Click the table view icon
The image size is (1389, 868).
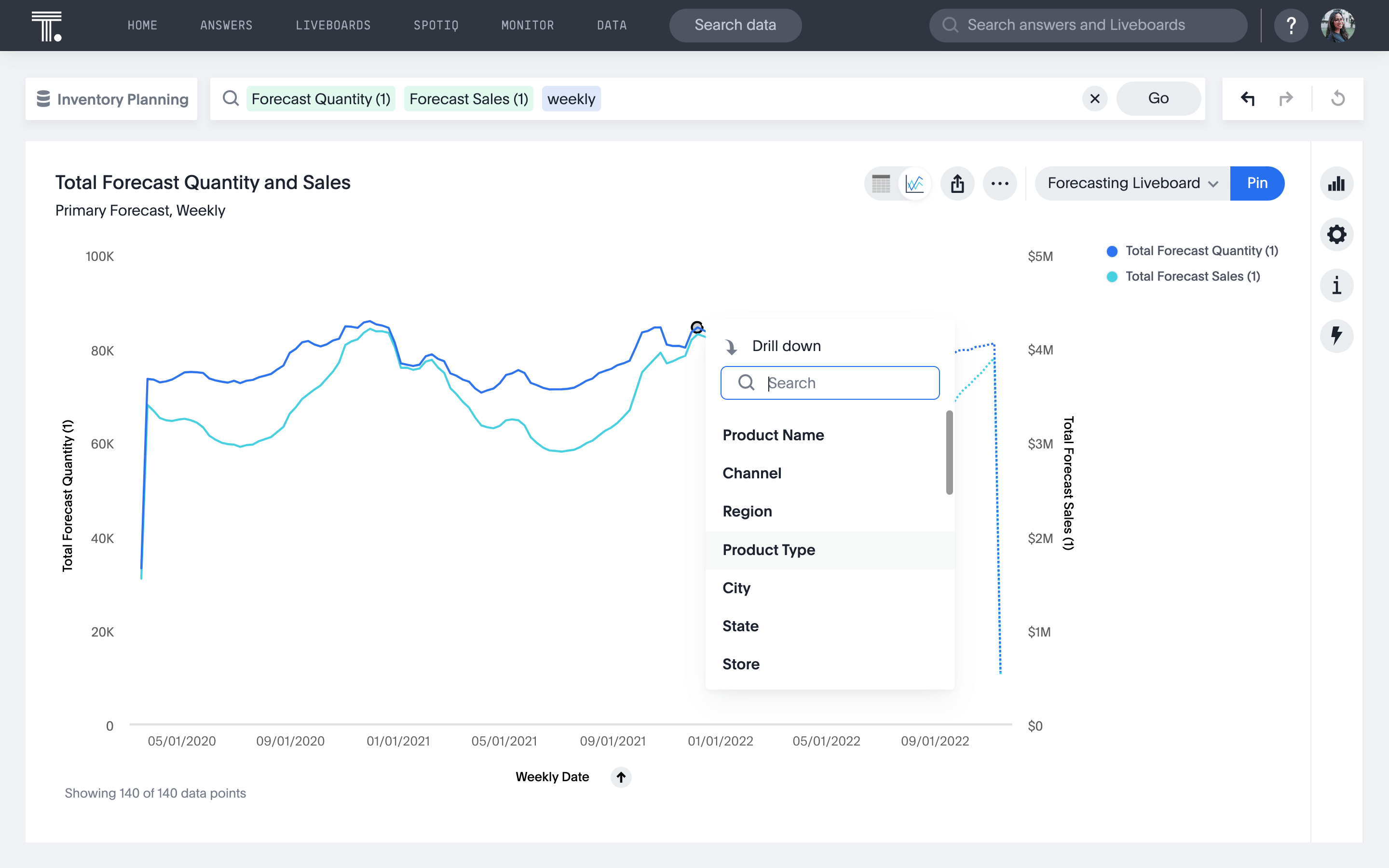point(881,183)
